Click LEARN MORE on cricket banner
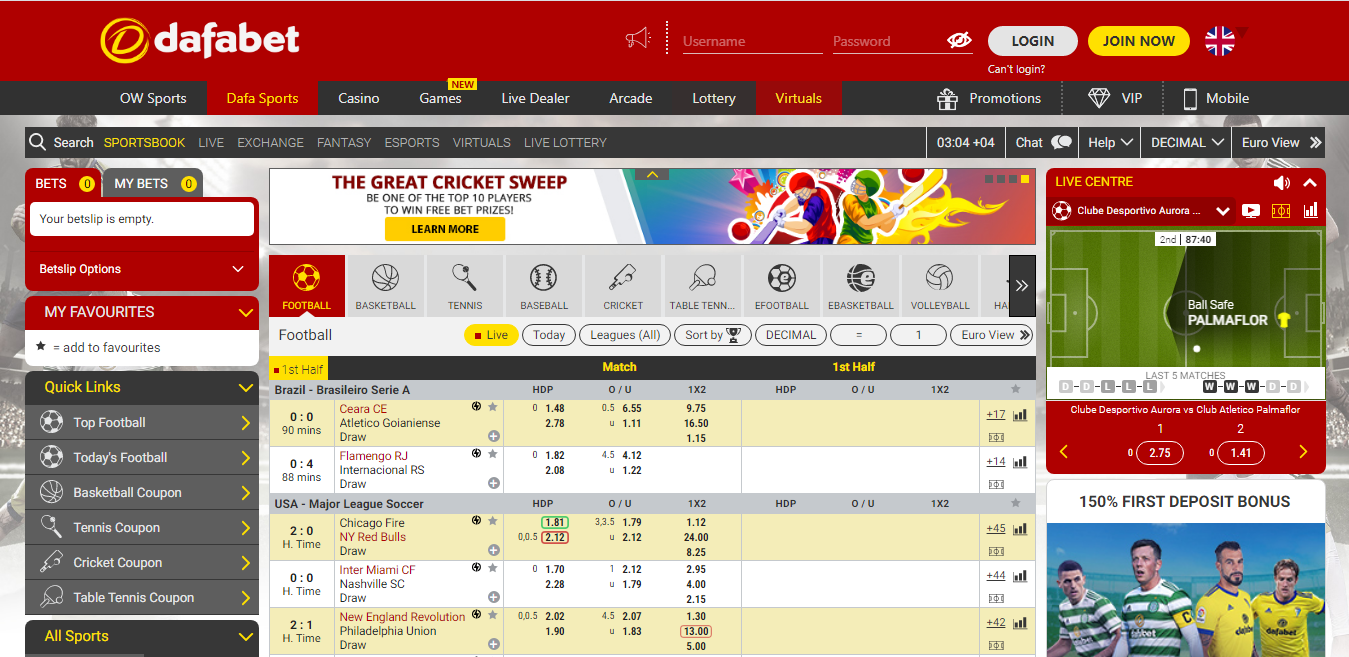 pyautogui.click(x=445, y=229)
